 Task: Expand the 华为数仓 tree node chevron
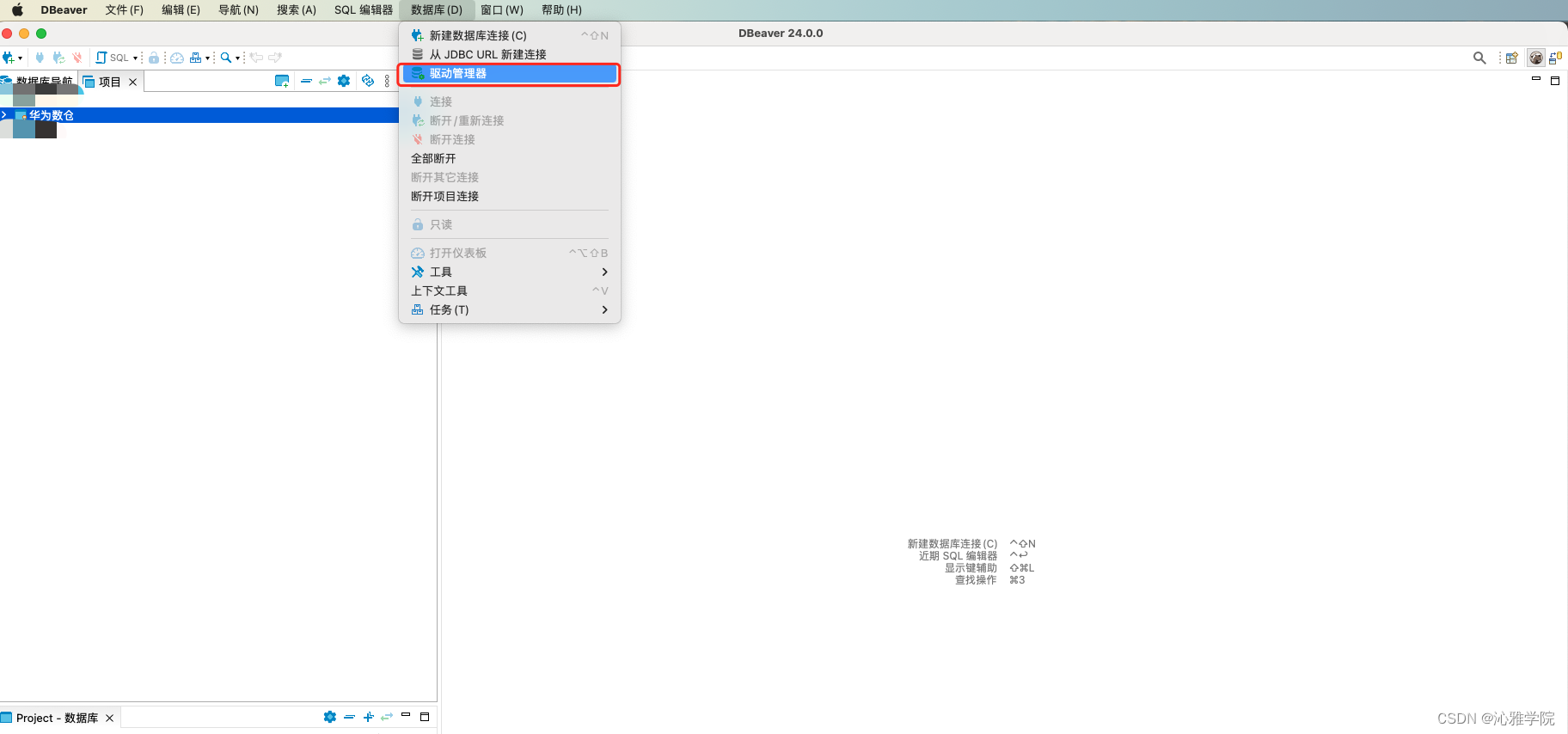click(4, 114)
